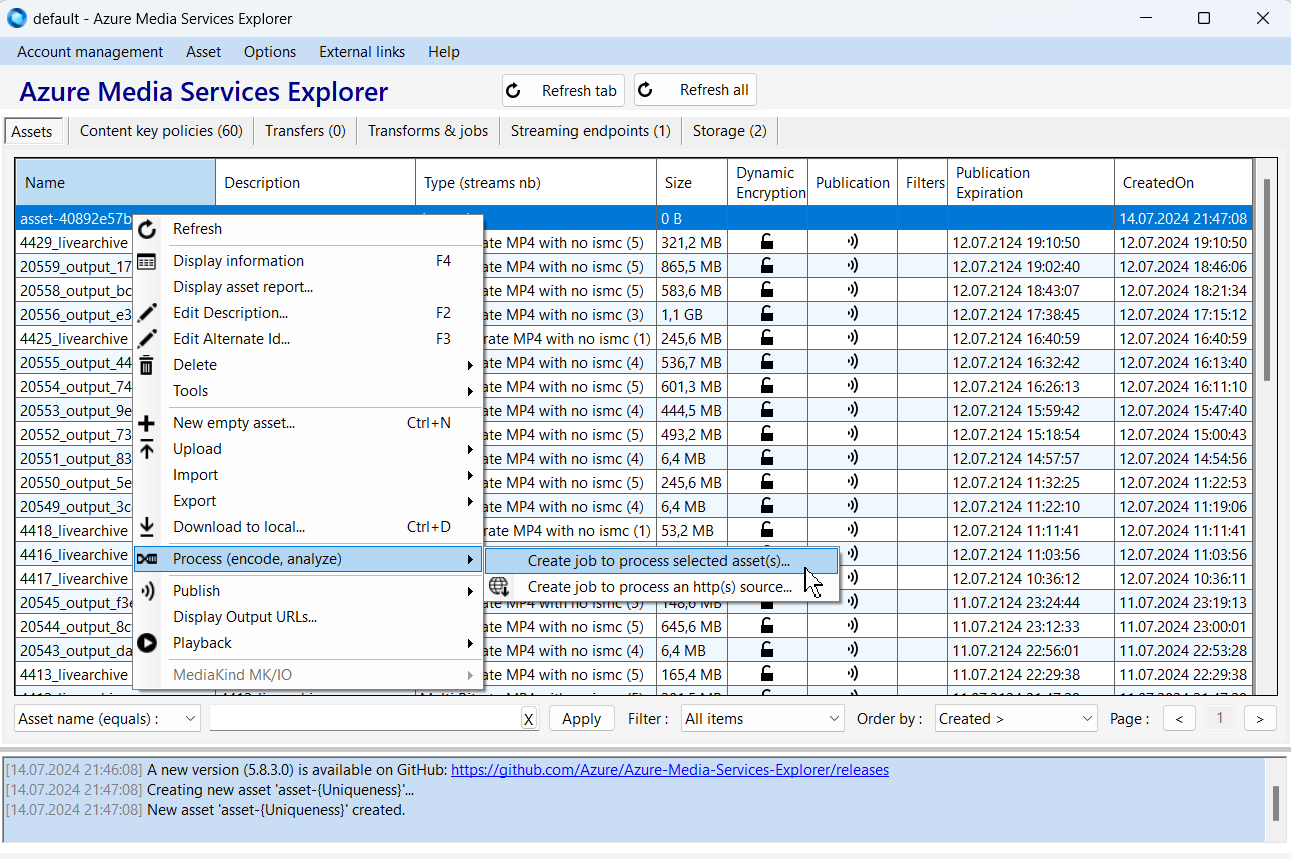Switch to Transfers (0) tab
This screenshot has height=859, width=1291.
tap(305, 131)
